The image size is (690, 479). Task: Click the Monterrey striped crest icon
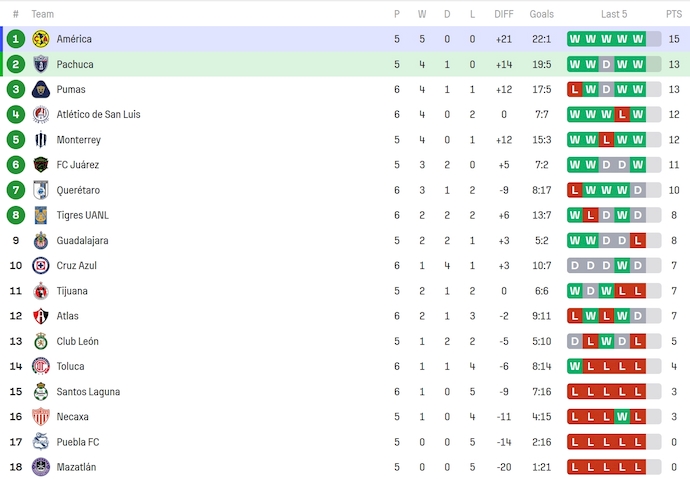tap(40, 140)
